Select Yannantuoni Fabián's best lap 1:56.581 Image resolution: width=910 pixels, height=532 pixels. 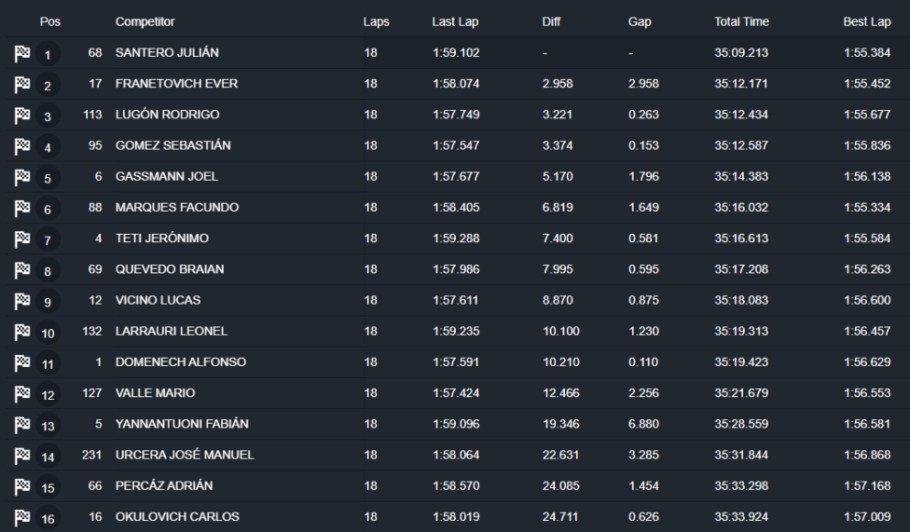click(x=867, y=424)
